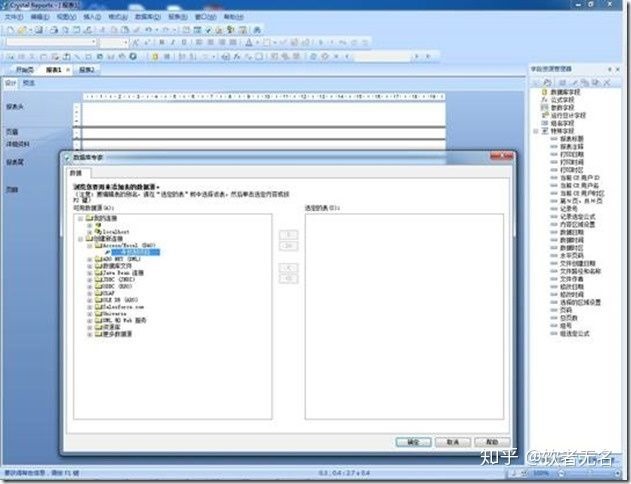631x484 pixels.
Task: Close the 报表1 tab
Action: click(x=68, y=70)
